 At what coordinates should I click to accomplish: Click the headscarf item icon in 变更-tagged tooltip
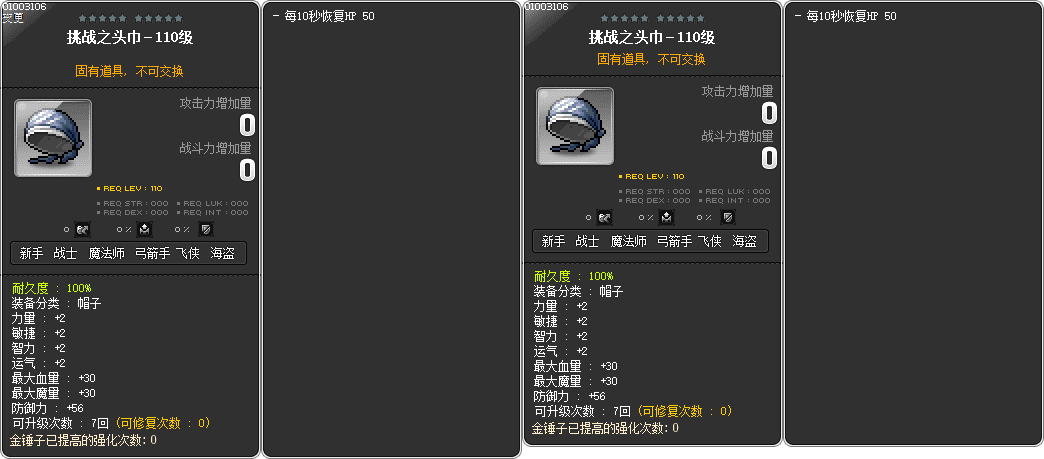point(53,138)
